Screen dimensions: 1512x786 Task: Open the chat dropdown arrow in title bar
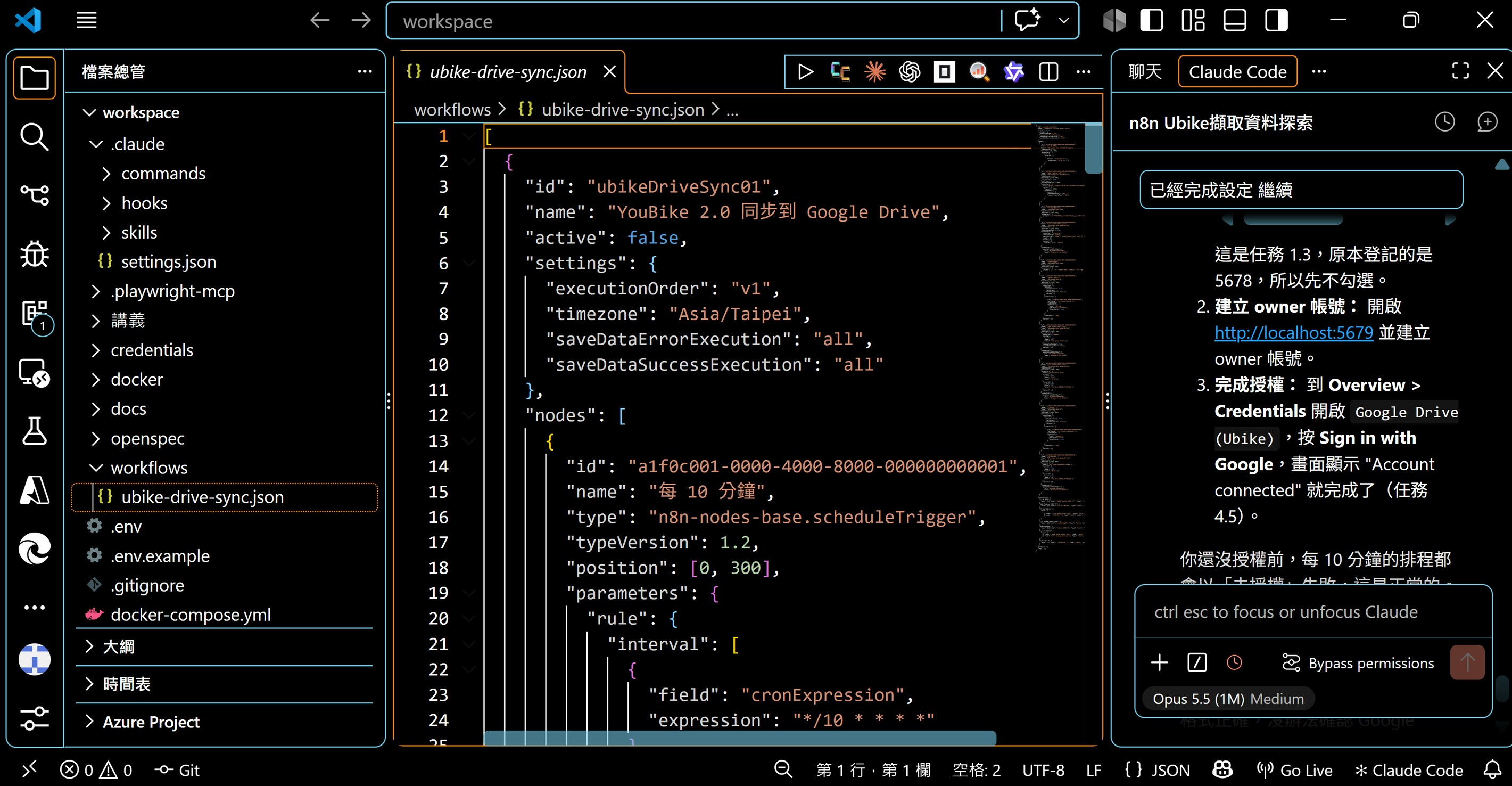[1063, 21]
